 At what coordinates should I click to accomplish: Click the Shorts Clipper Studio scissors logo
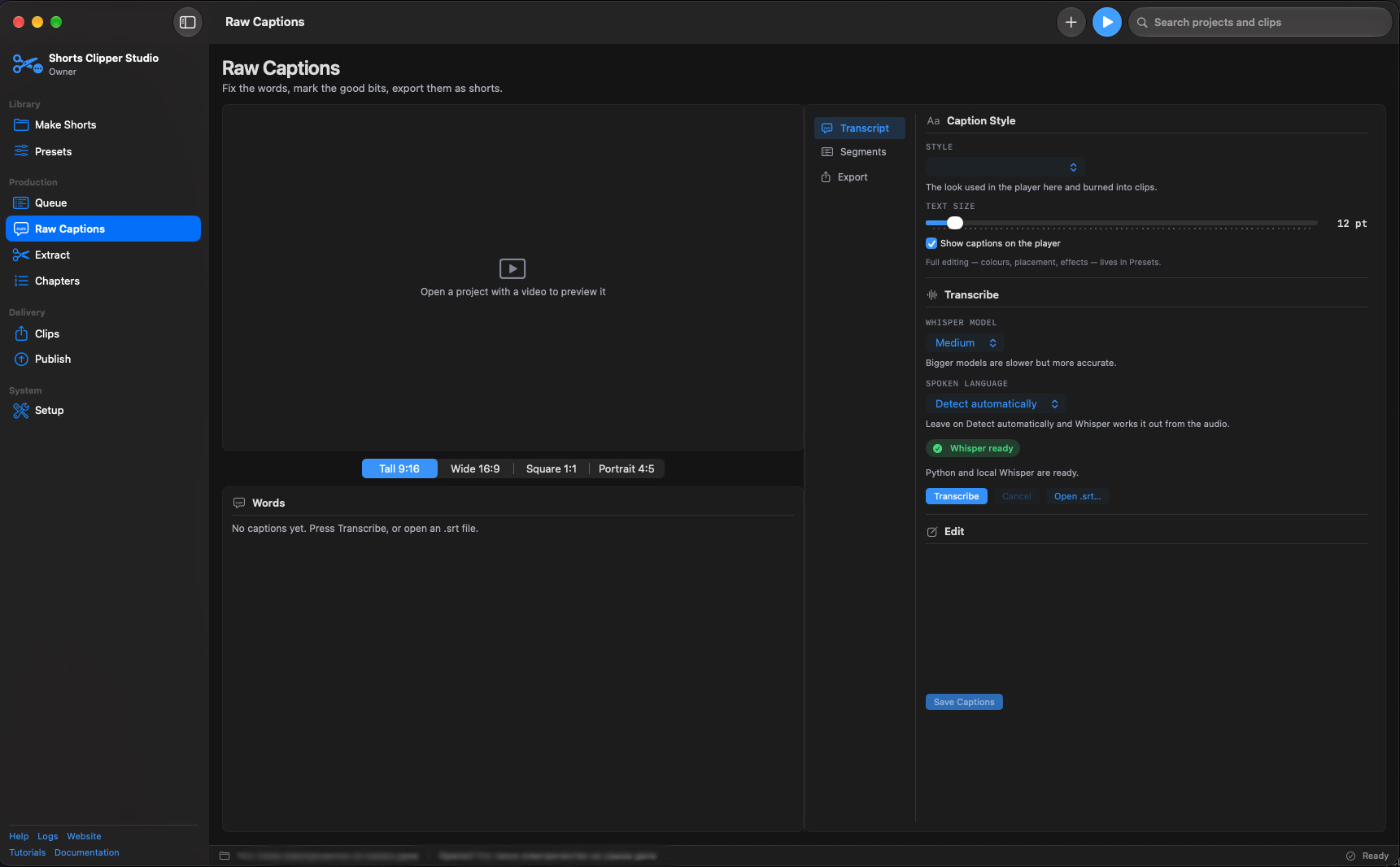click(x=27, y=64)
